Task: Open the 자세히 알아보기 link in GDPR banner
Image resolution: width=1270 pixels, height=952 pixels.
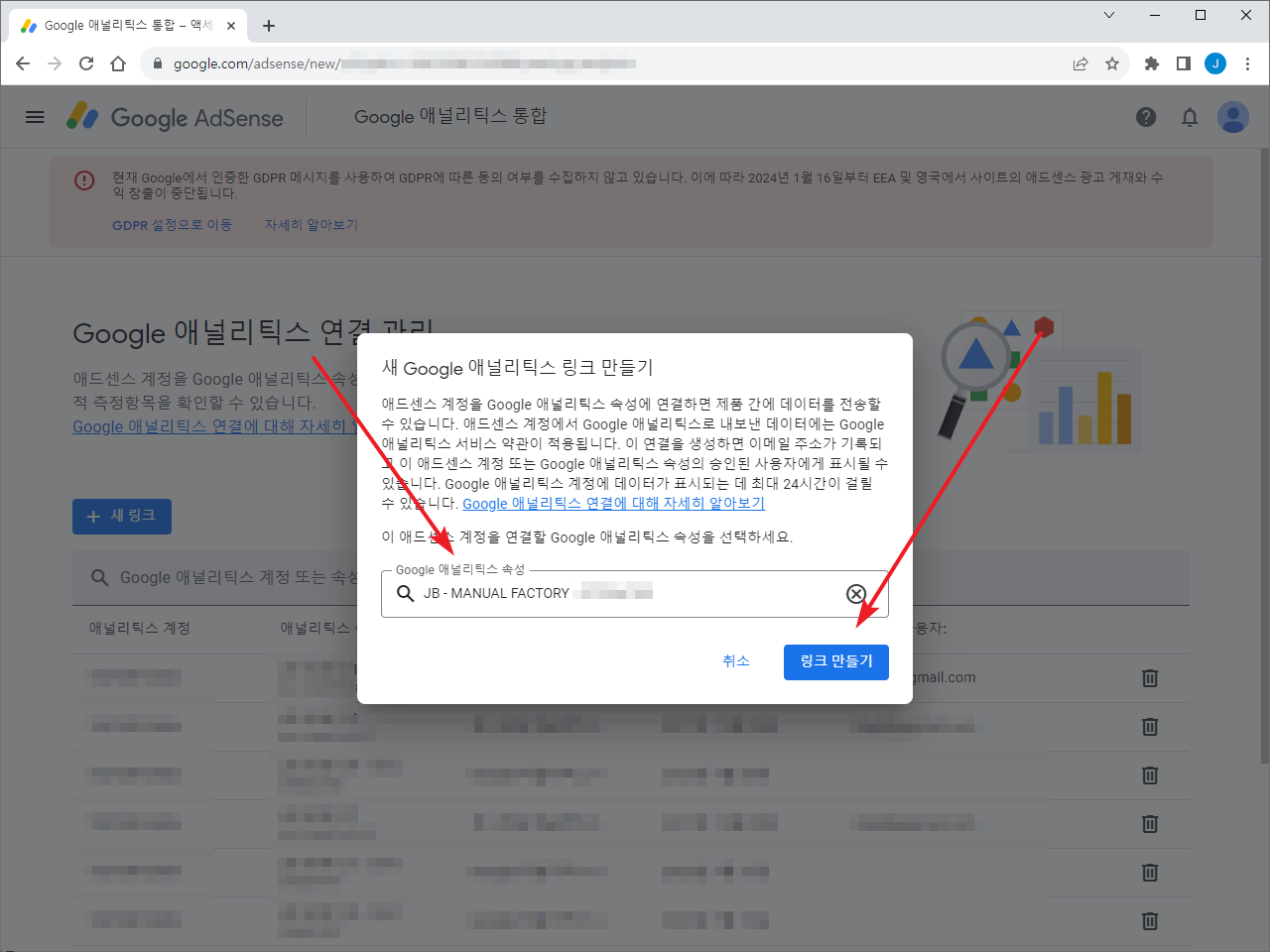Action: [311, 225]
